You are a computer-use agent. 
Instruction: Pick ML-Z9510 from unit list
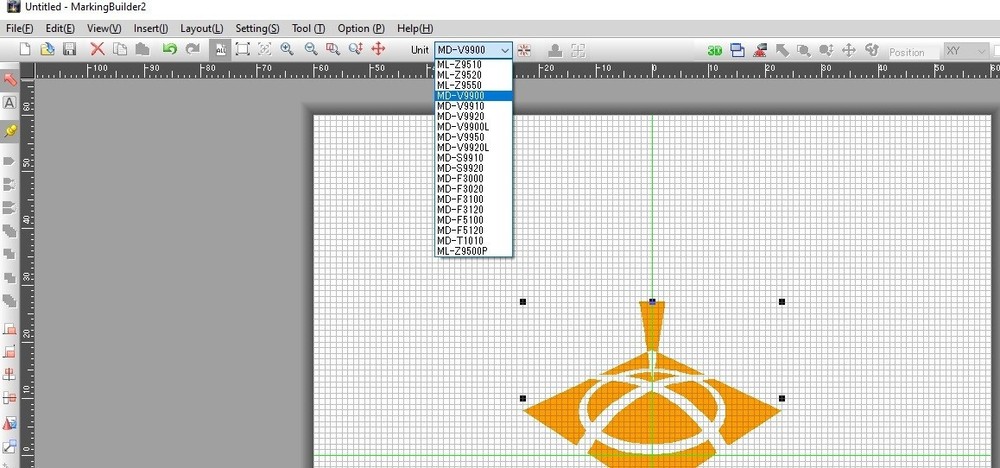click(473, 64)
